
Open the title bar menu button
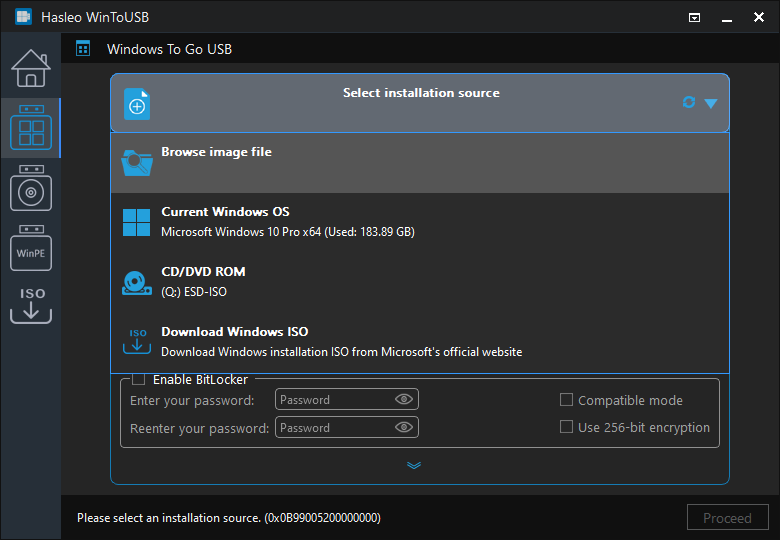[x=694, y=18]
